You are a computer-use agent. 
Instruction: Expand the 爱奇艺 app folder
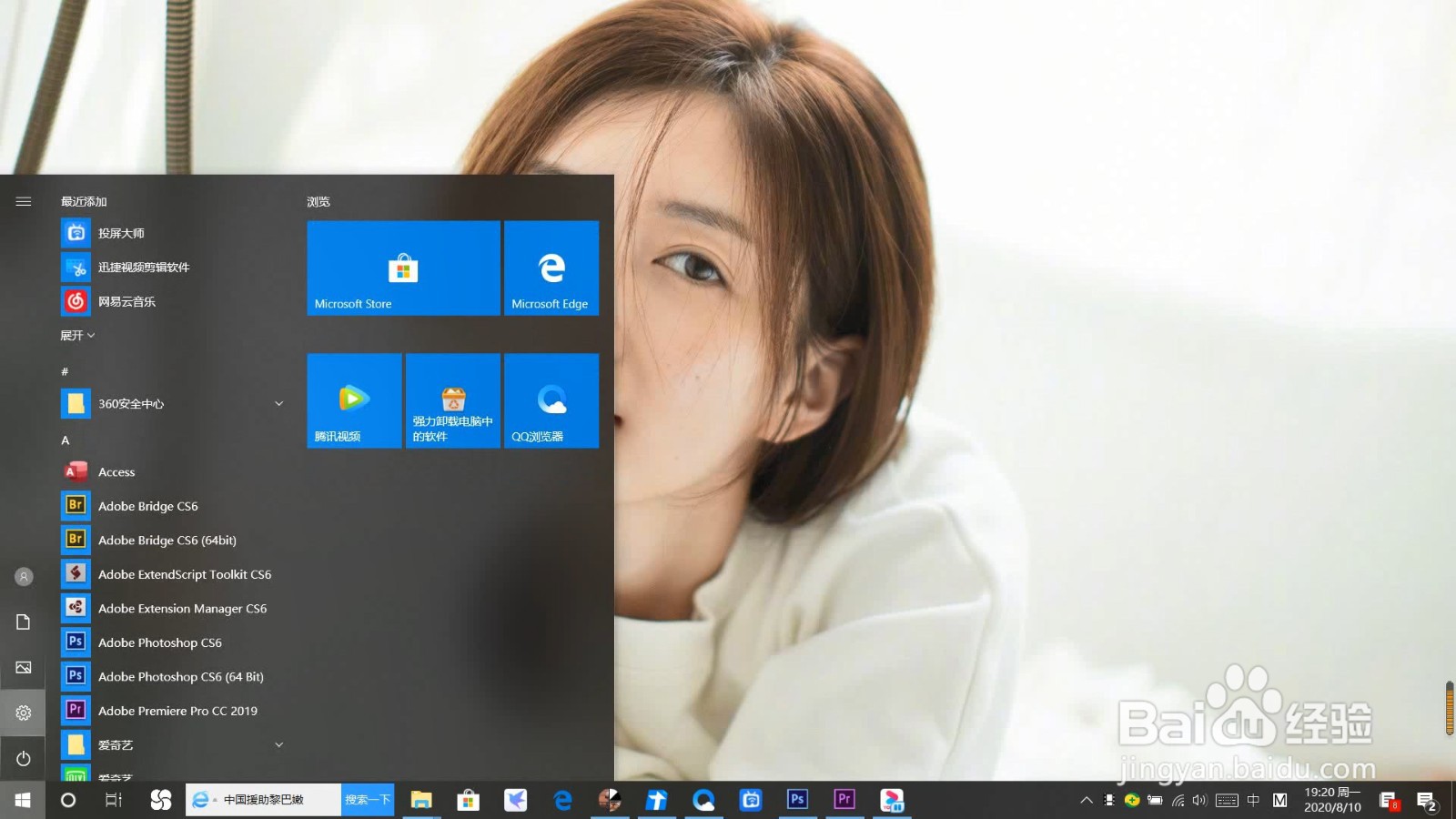(x=278, y=743)
